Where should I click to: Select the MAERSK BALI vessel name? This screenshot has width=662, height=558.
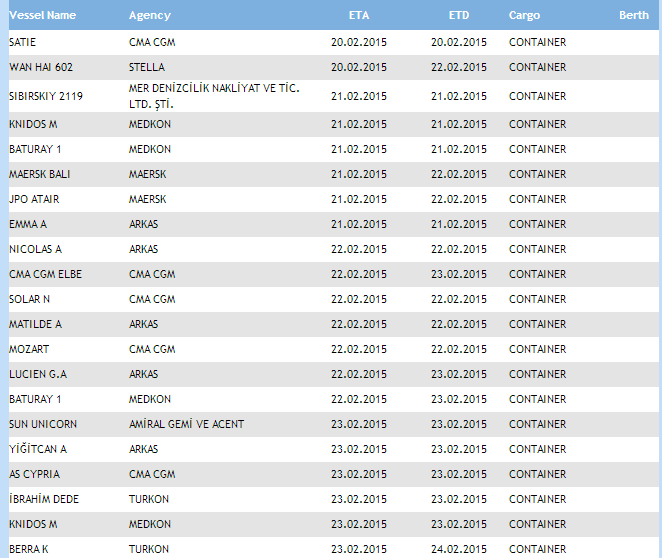click(x=39, y=174)
